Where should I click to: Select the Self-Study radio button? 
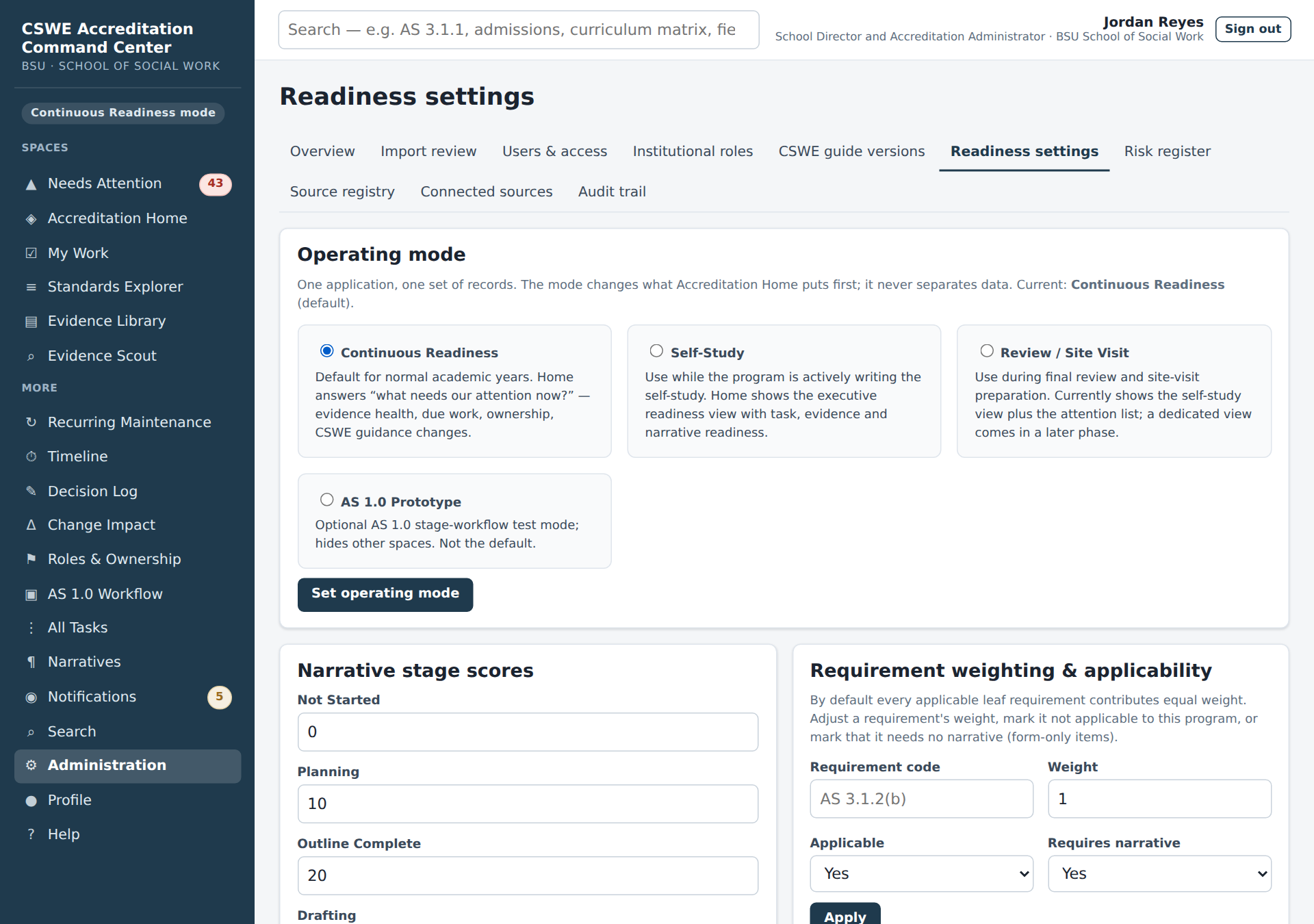point(656,351)
